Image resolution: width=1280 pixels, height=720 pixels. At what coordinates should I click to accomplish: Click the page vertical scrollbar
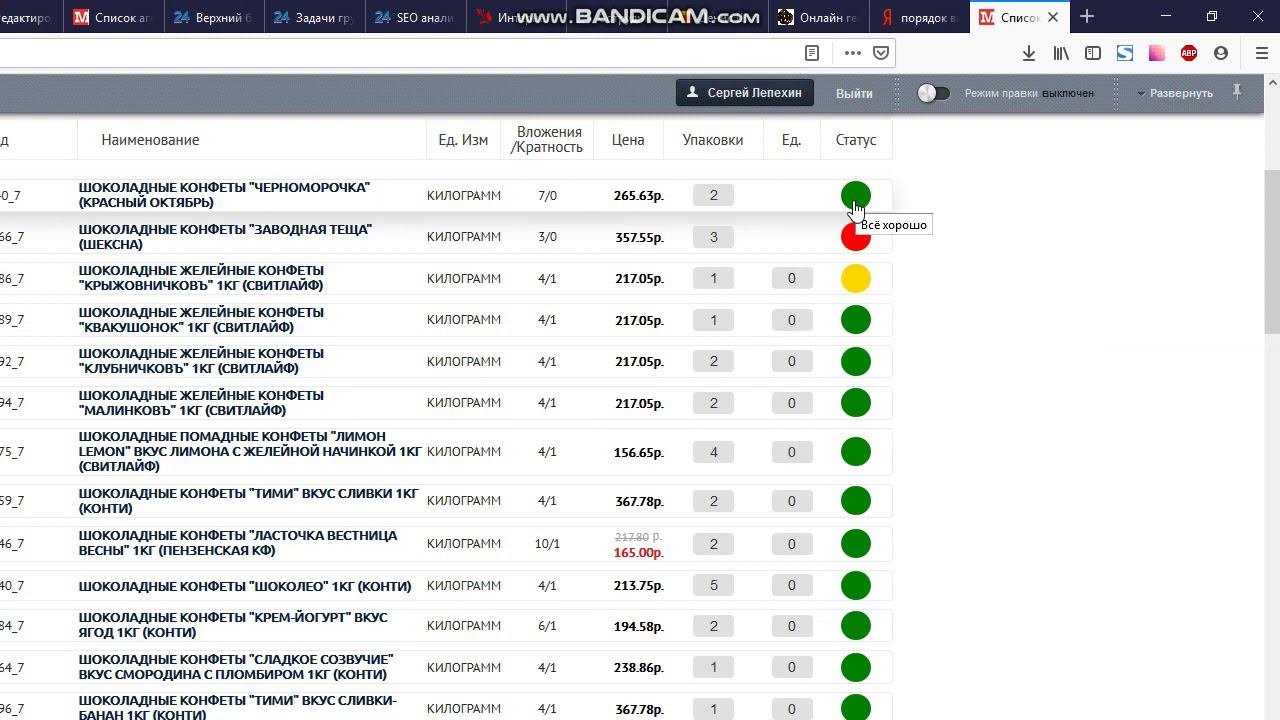tap(1272, 250)
